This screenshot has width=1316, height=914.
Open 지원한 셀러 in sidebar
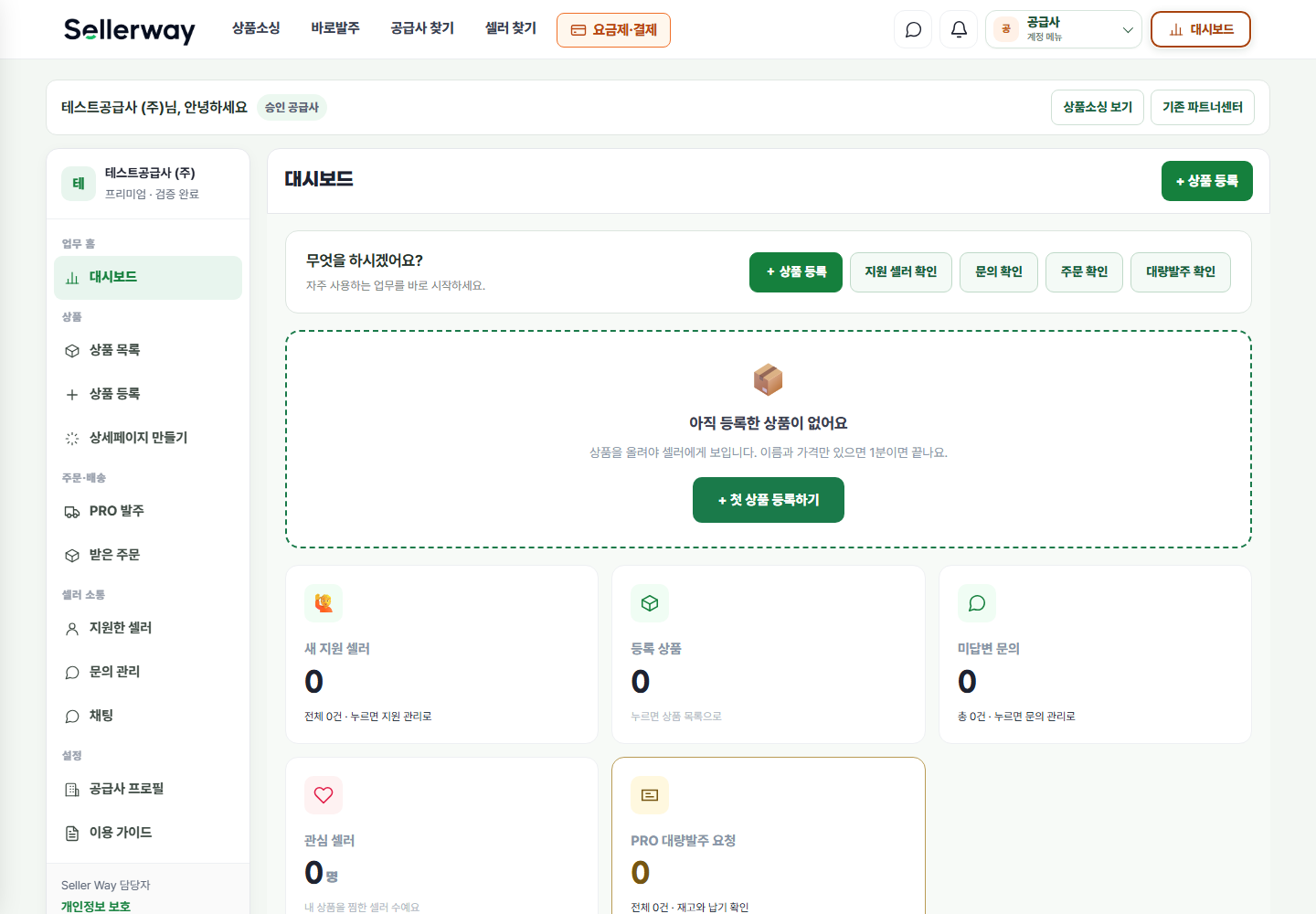coord(148,628)
